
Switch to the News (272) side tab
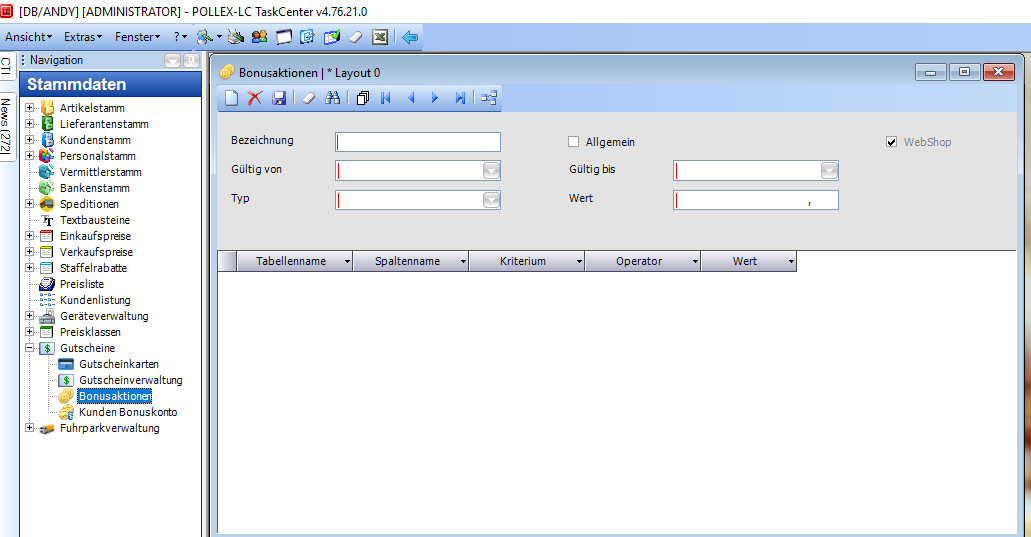point(7,127)
